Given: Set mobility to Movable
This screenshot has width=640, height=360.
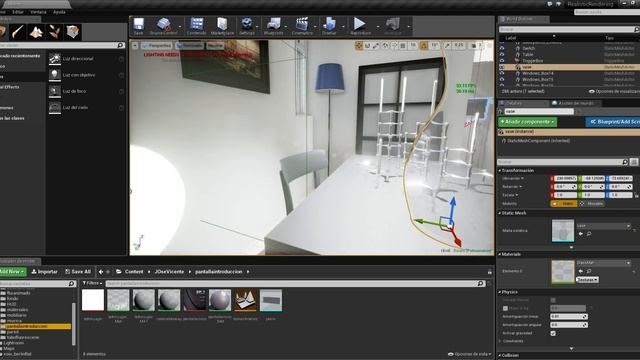Looking at the screenshot, I should [x=592, y=204].
